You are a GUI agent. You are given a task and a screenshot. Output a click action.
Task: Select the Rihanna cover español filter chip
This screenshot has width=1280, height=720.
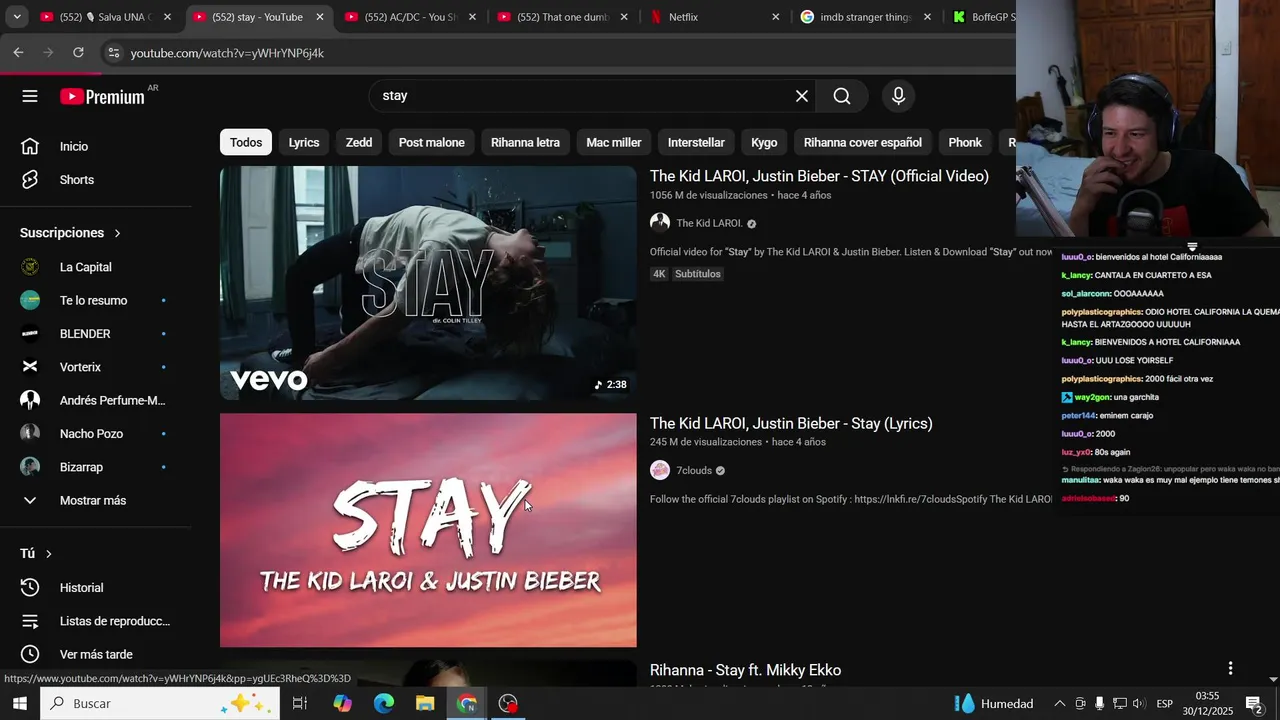(x=862, y=142)
